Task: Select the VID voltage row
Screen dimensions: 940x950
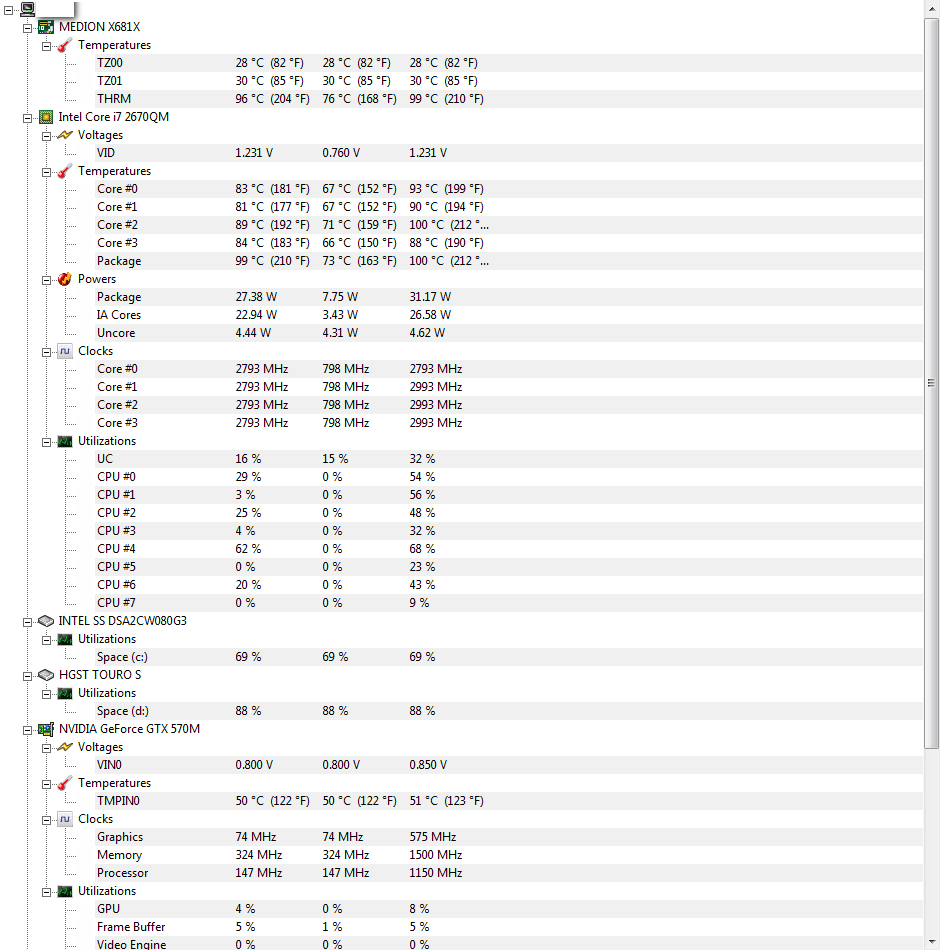Action: [509, 153]
